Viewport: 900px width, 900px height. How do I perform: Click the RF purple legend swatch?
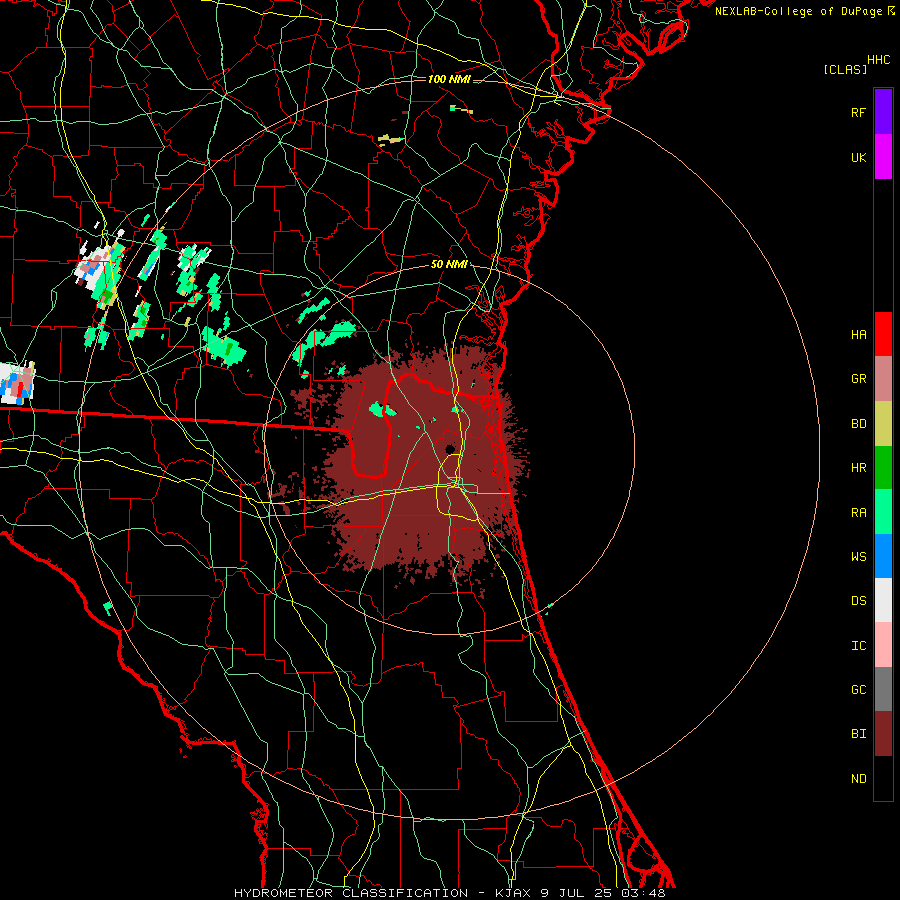click(883, 112)
